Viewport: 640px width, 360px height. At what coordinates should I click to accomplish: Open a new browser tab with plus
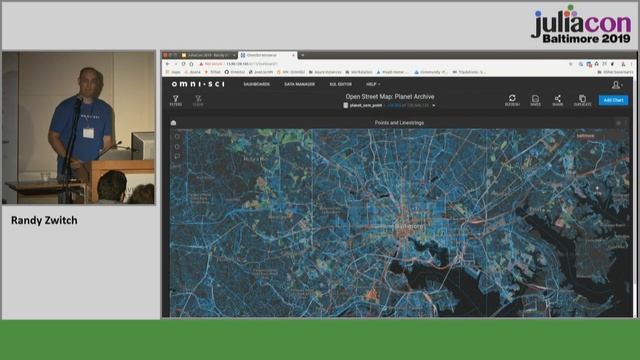point(302,55)
